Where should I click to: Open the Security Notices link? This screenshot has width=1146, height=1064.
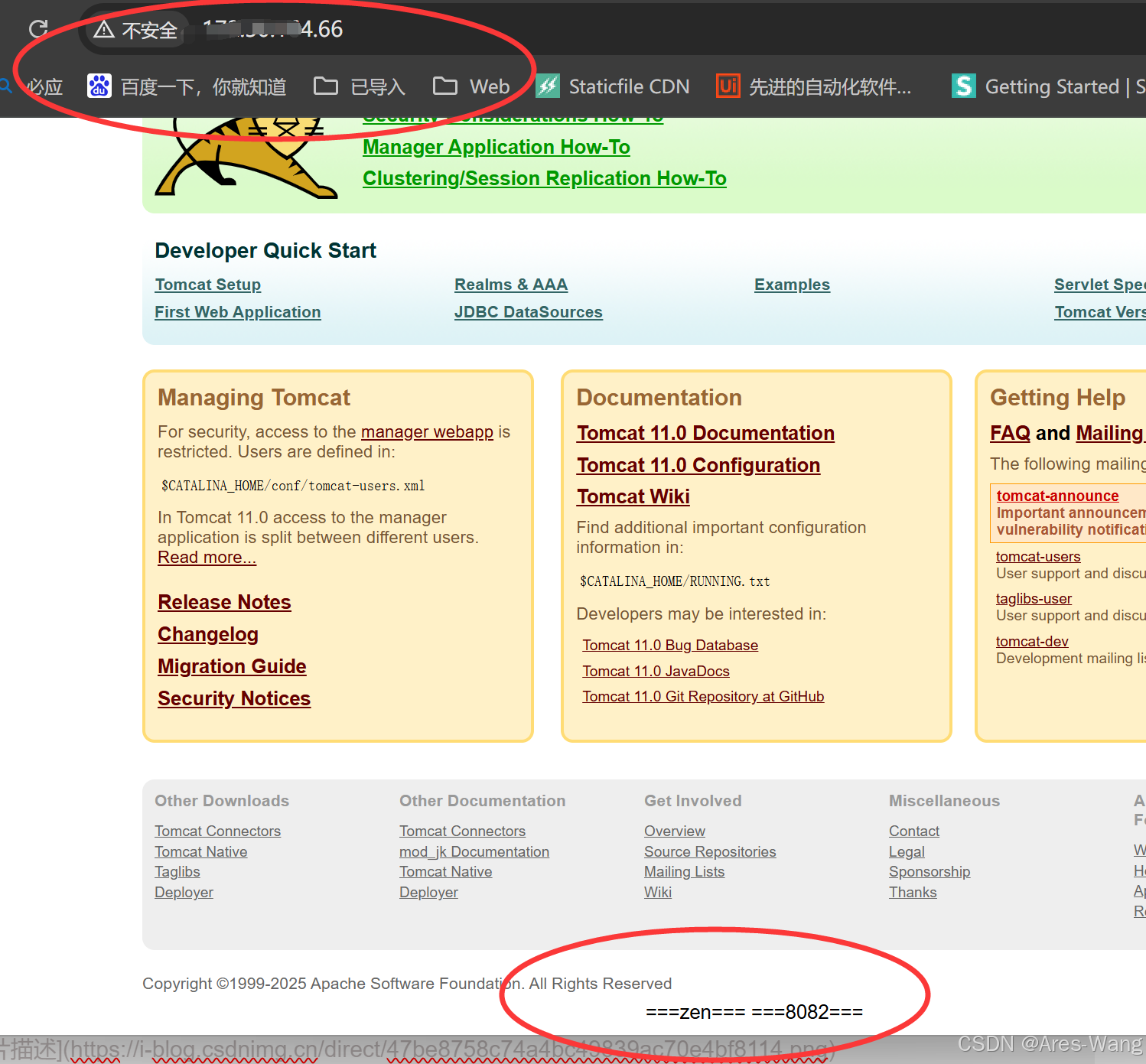click(234, 698)
